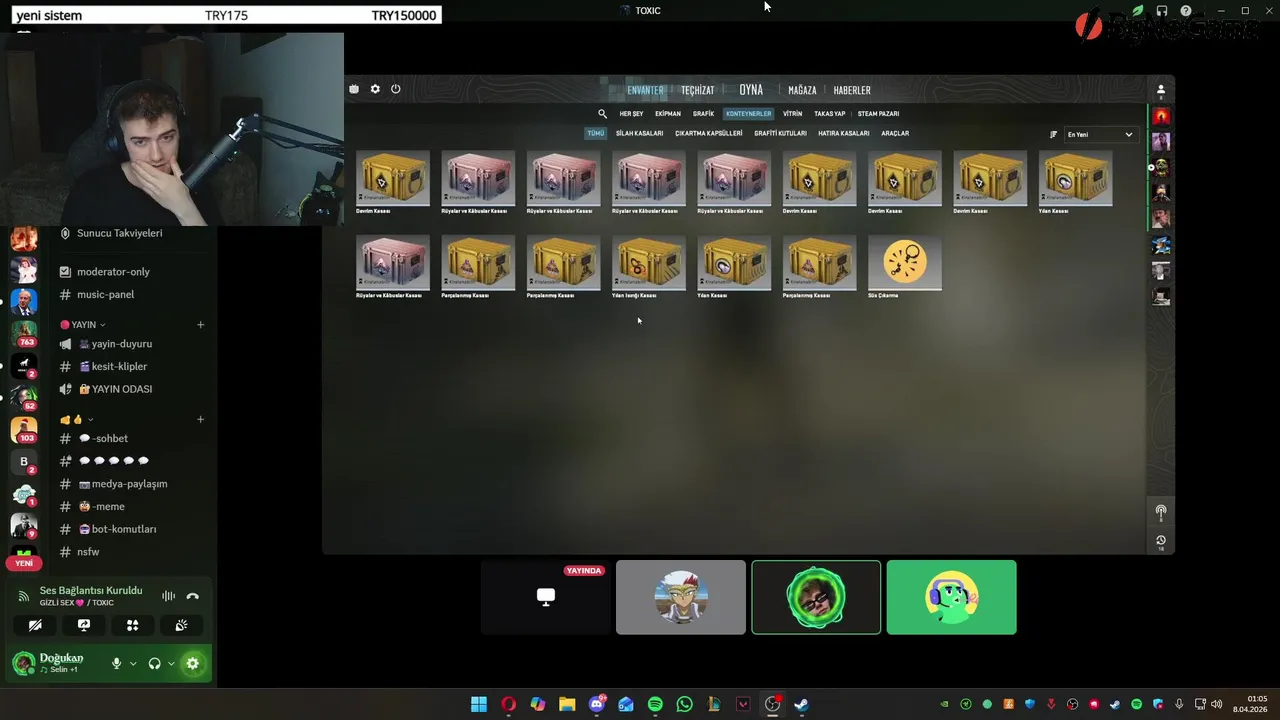Viewport: 1280px width, 720px height.
Task: Open Discord activities icon in voice panel
Action: pos(132,625)
